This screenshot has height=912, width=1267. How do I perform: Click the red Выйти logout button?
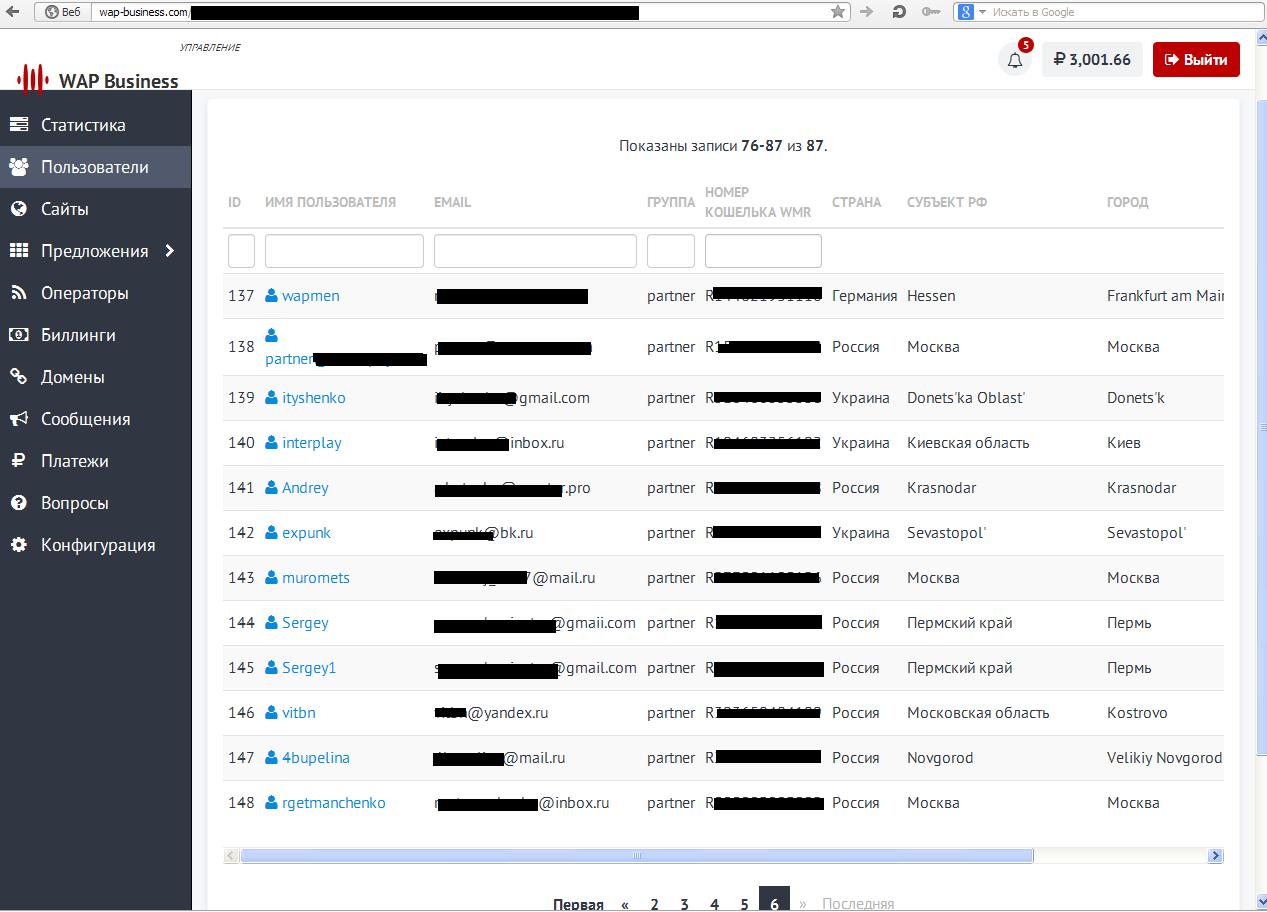pos(1196,60)
